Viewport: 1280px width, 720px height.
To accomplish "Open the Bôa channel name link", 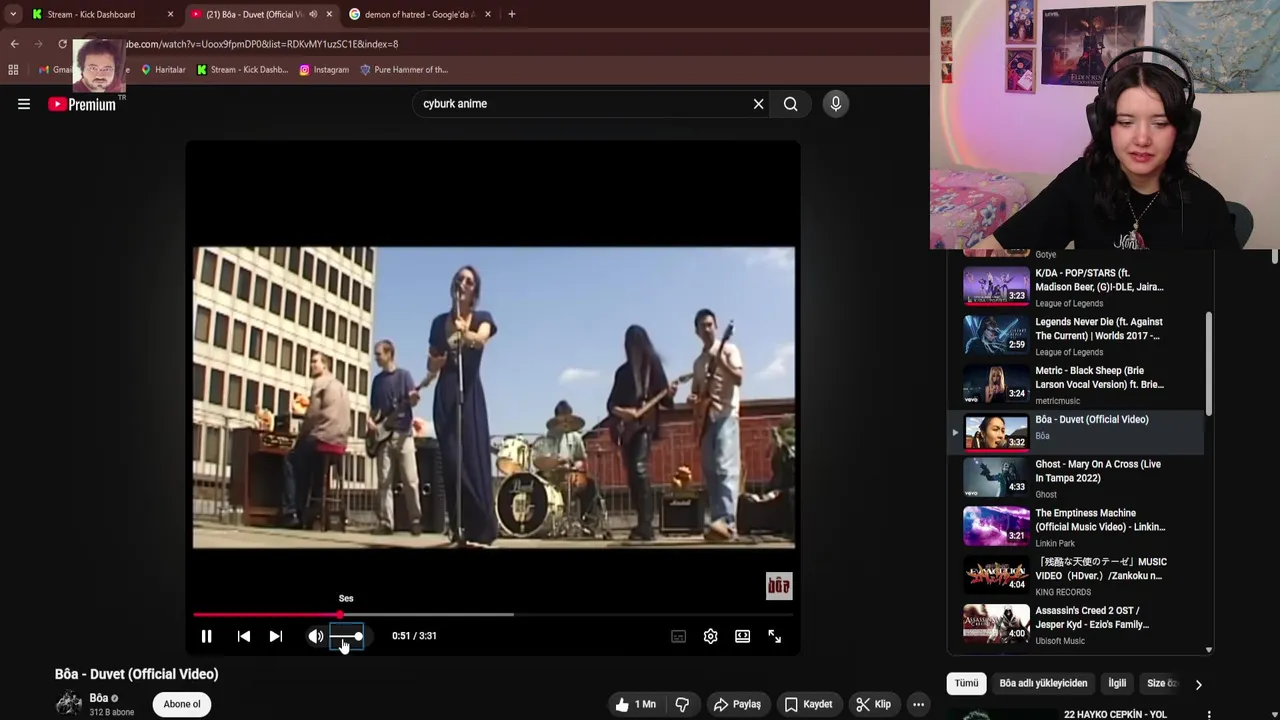I will 99,698.
